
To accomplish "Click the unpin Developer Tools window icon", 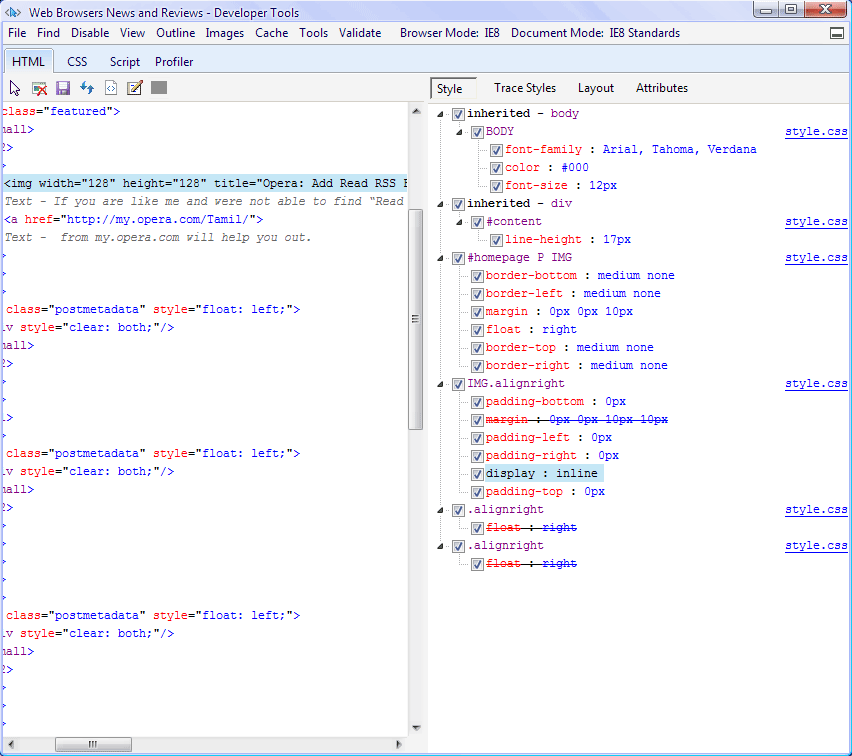I will point(836,33).
